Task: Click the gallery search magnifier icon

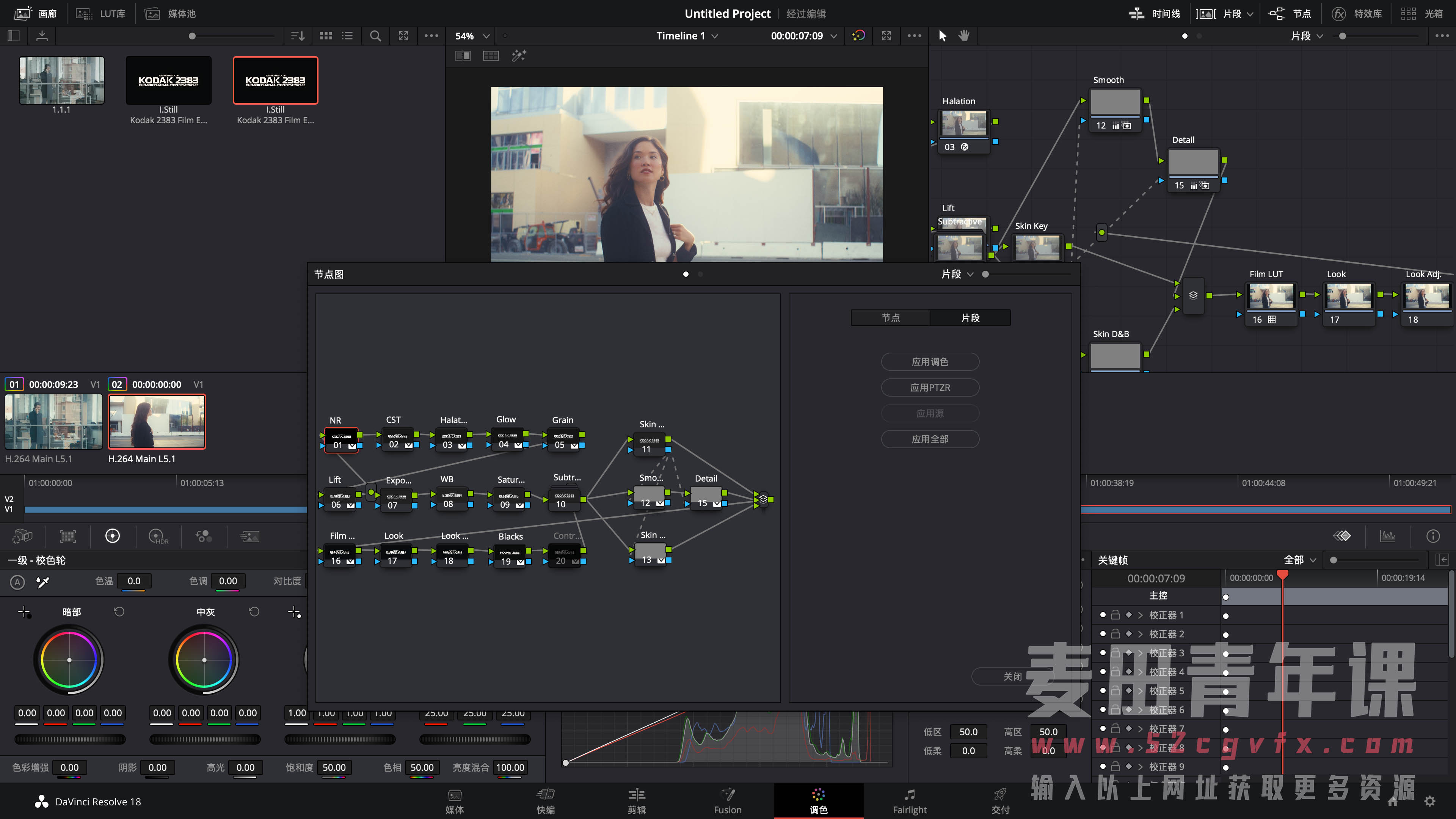Action: (375, 36)
